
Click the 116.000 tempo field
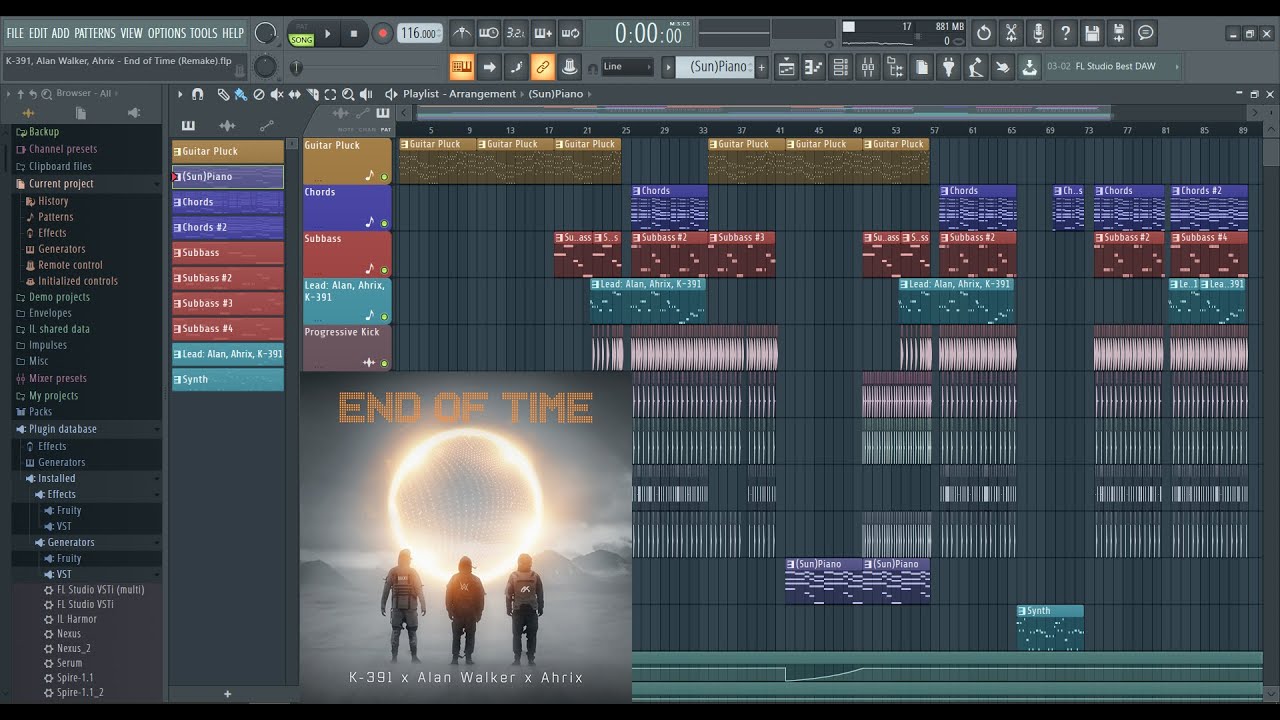pyautogui.click(x=420, y=33)
